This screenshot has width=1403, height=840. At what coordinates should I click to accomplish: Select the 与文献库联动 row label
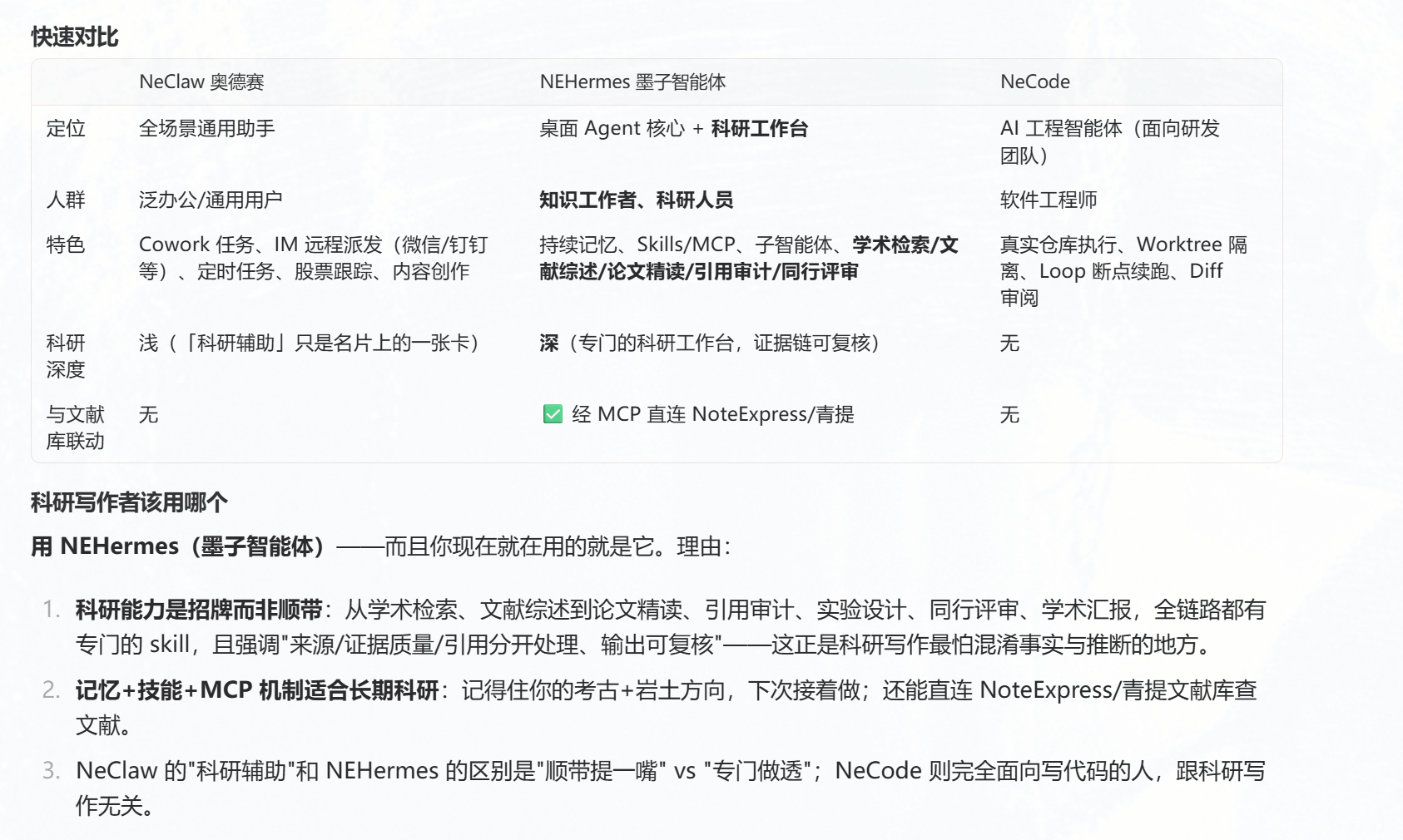76,427
